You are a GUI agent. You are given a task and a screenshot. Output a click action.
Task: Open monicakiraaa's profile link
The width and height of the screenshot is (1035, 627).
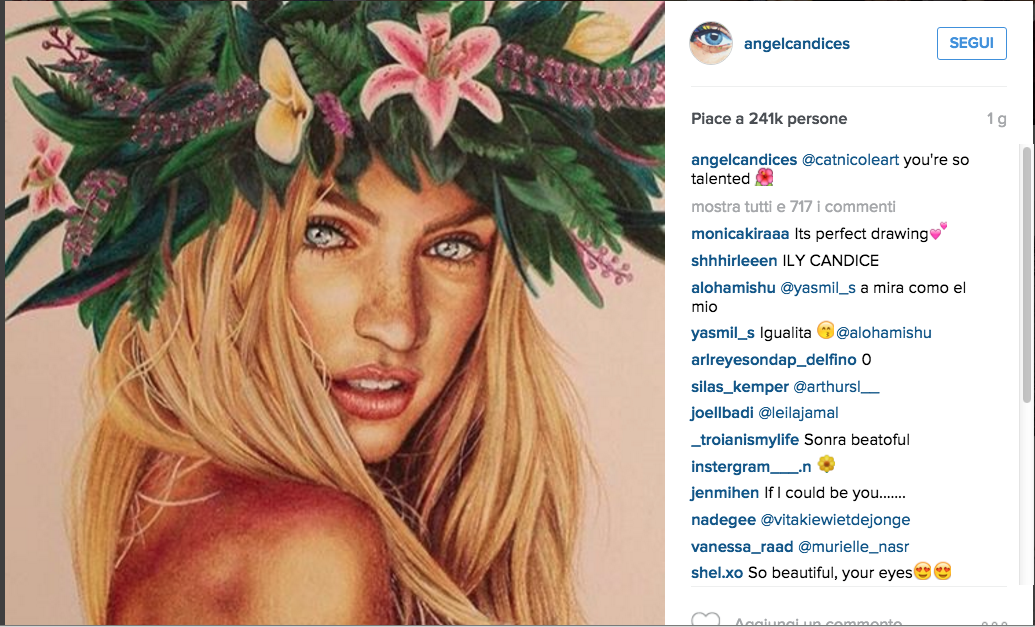click(740, 234)
